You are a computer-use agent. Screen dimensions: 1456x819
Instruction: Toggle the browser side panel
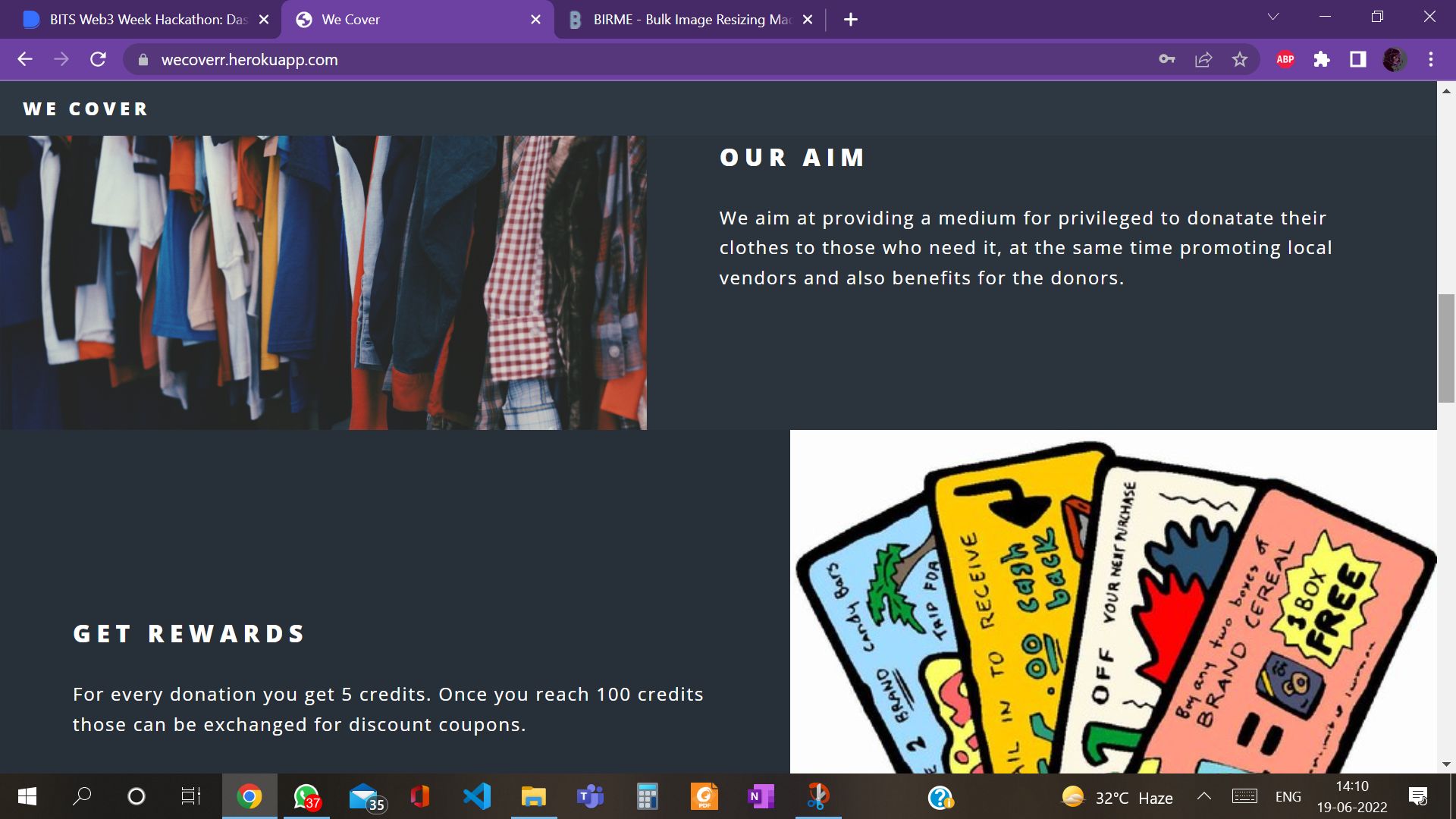tap(1358, 59)
